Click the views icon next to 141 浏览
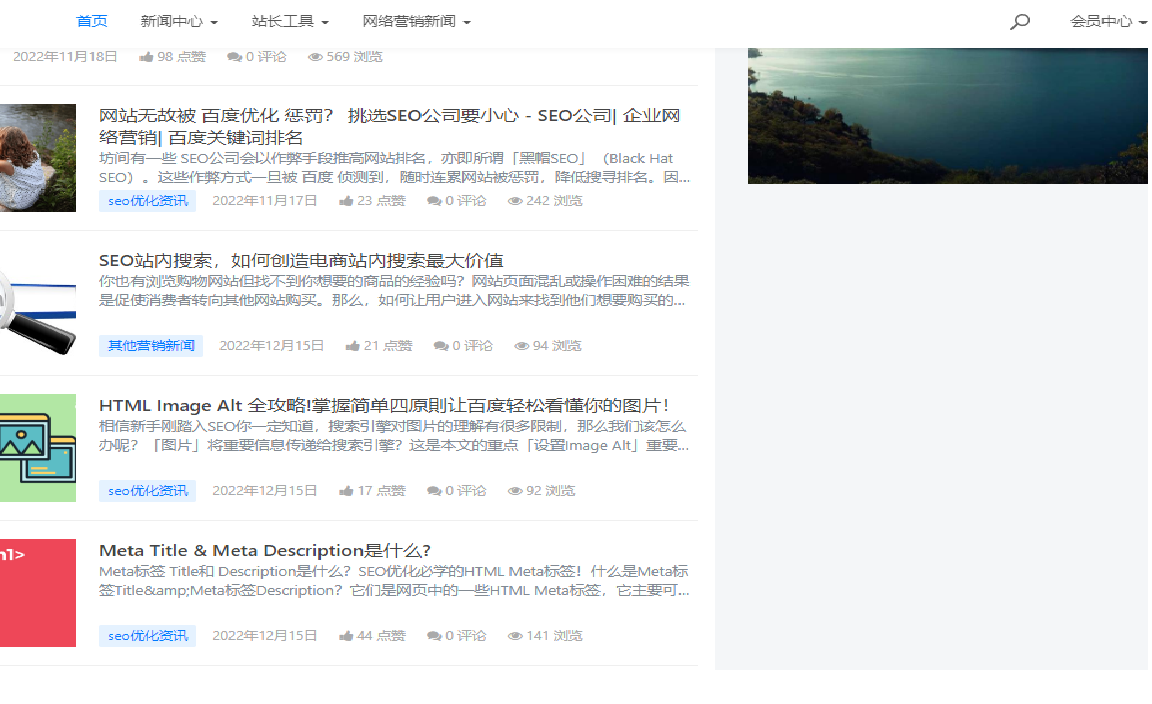Screen dimensions: 1152x704 point(515,635)
